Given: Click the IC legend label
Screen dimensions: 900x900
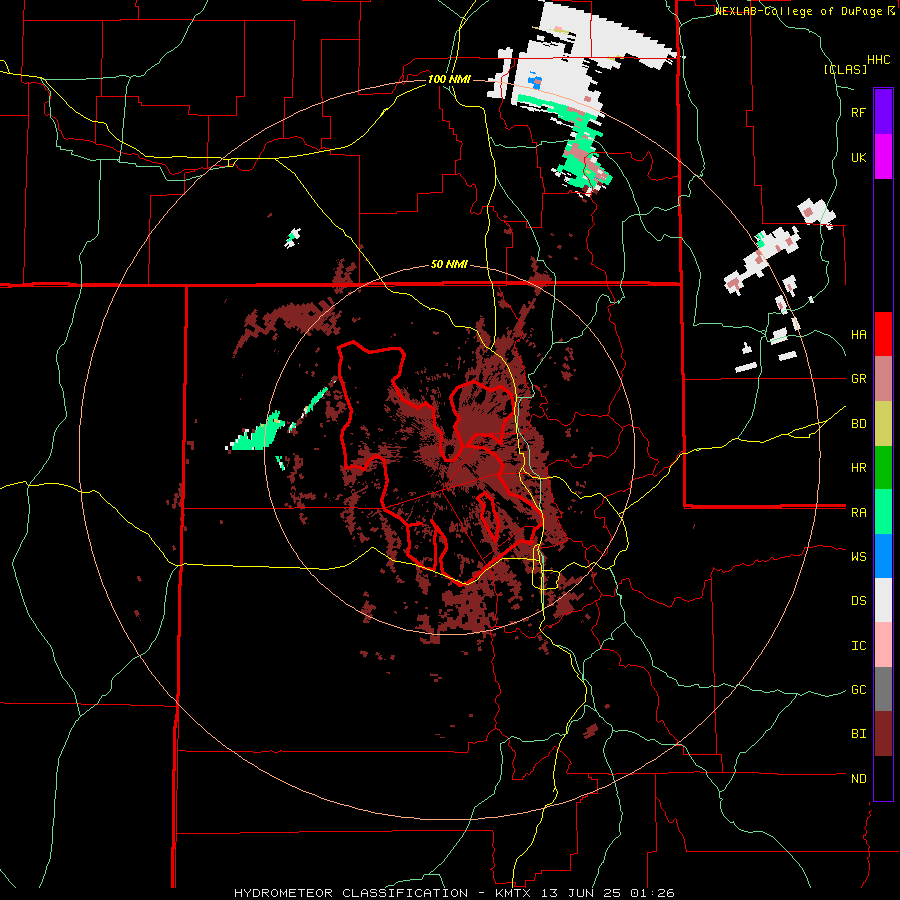Looking at the screenshot, I should tap(858, 645).
